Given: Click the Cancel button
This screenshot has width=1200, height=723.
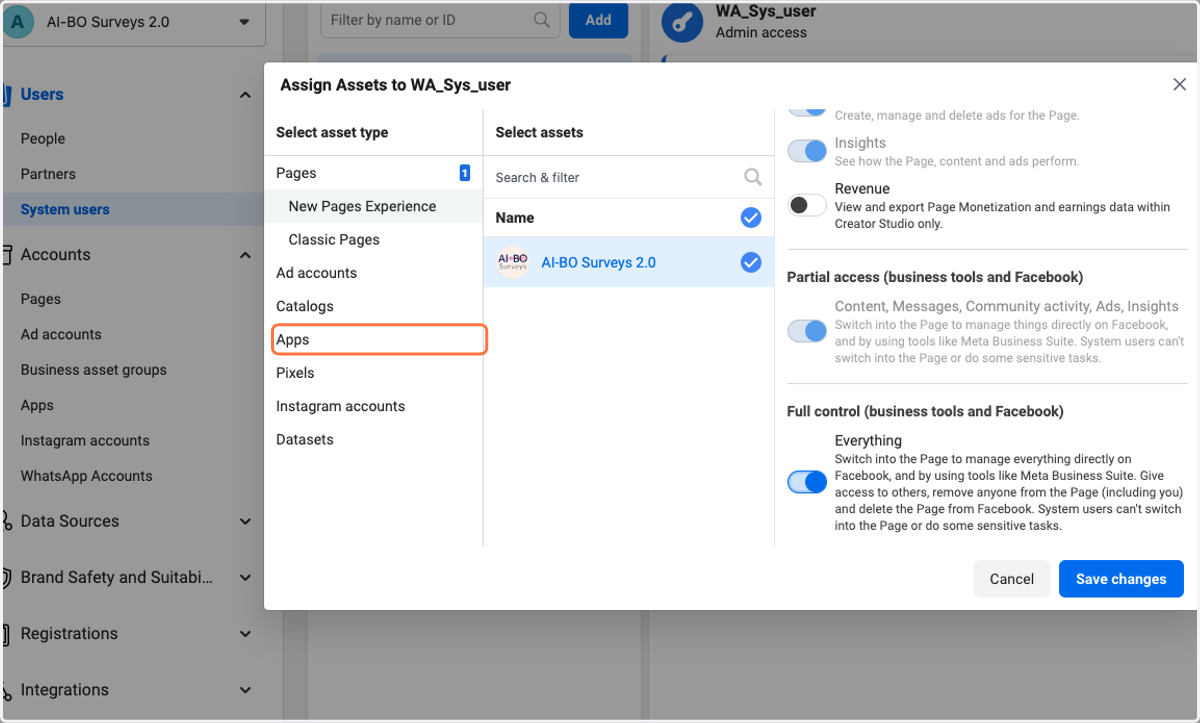Looking at the screenshot, I should click(x=1012, y=579).
